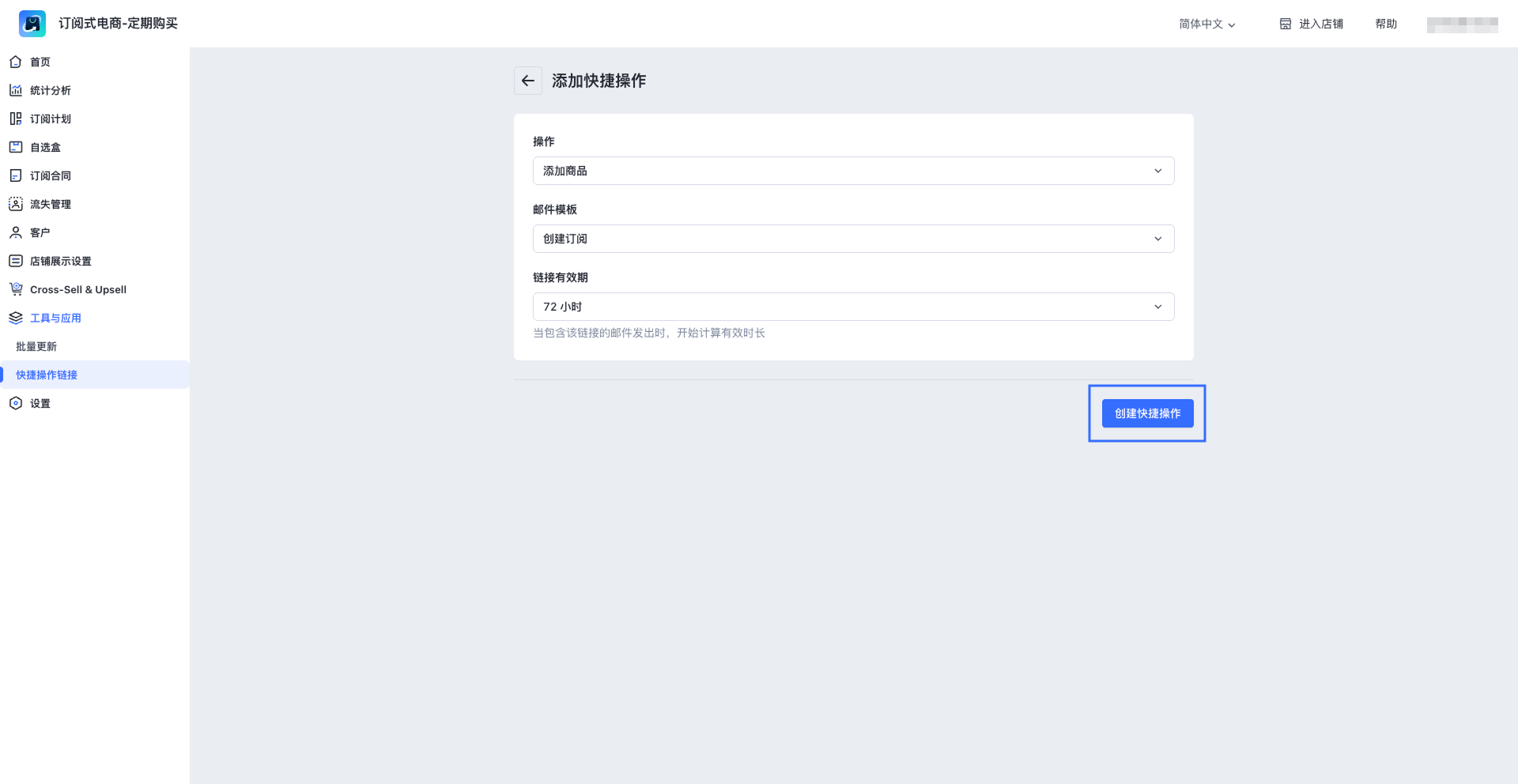Click the 客户 person icon

(15, 232)
